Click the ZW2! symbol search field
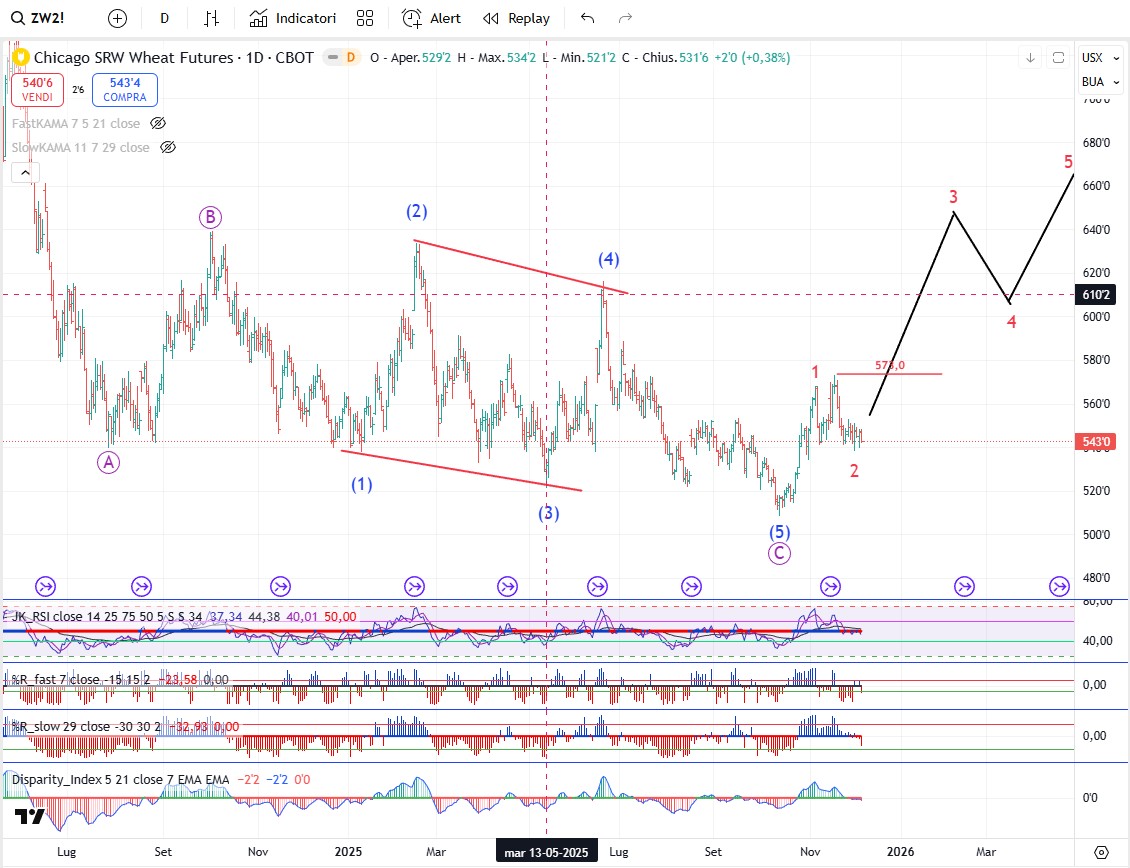This screenshot has height=868, width=1130. click(x=50, y=18)
